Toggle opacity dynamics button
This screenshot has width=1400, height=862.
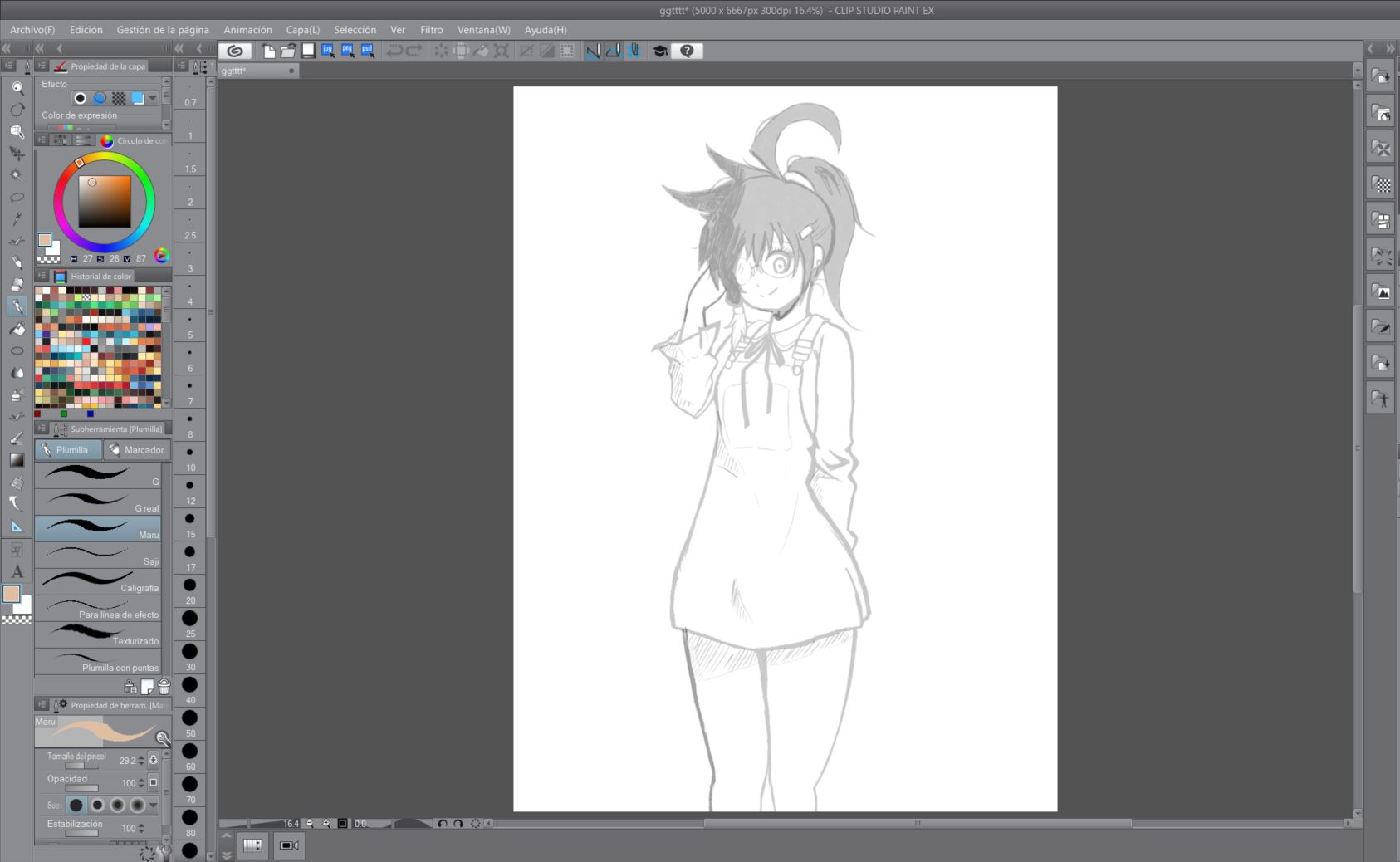click(154, 782)
